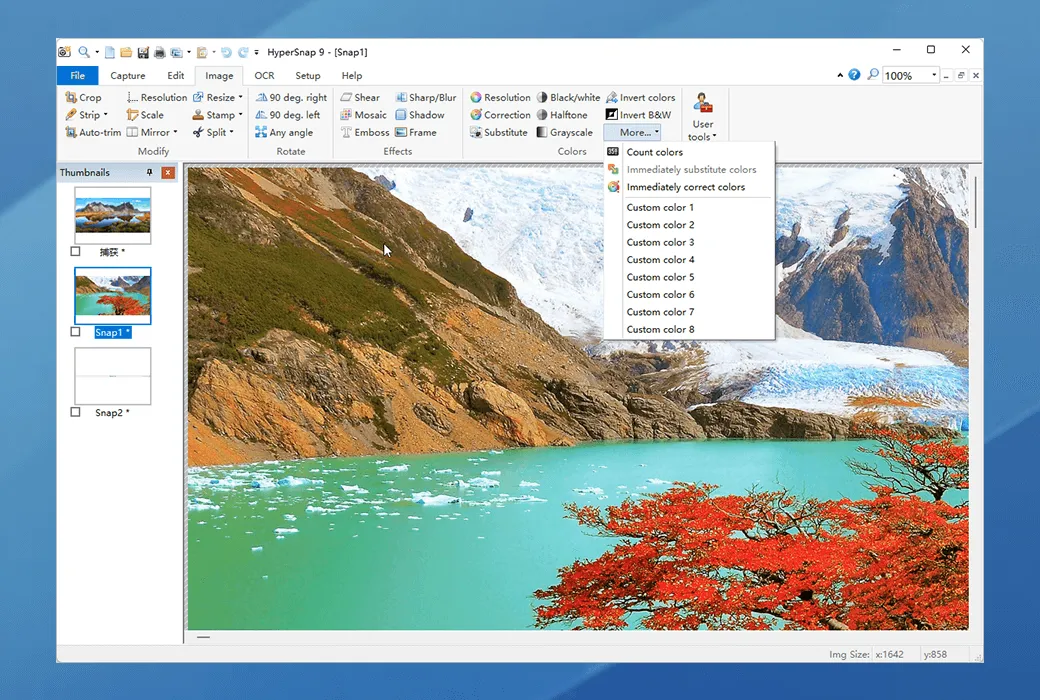Screen dimensions: 1040x700
Task: Check the Snap1 thumbnail checkbox
Action: [75, 331]
